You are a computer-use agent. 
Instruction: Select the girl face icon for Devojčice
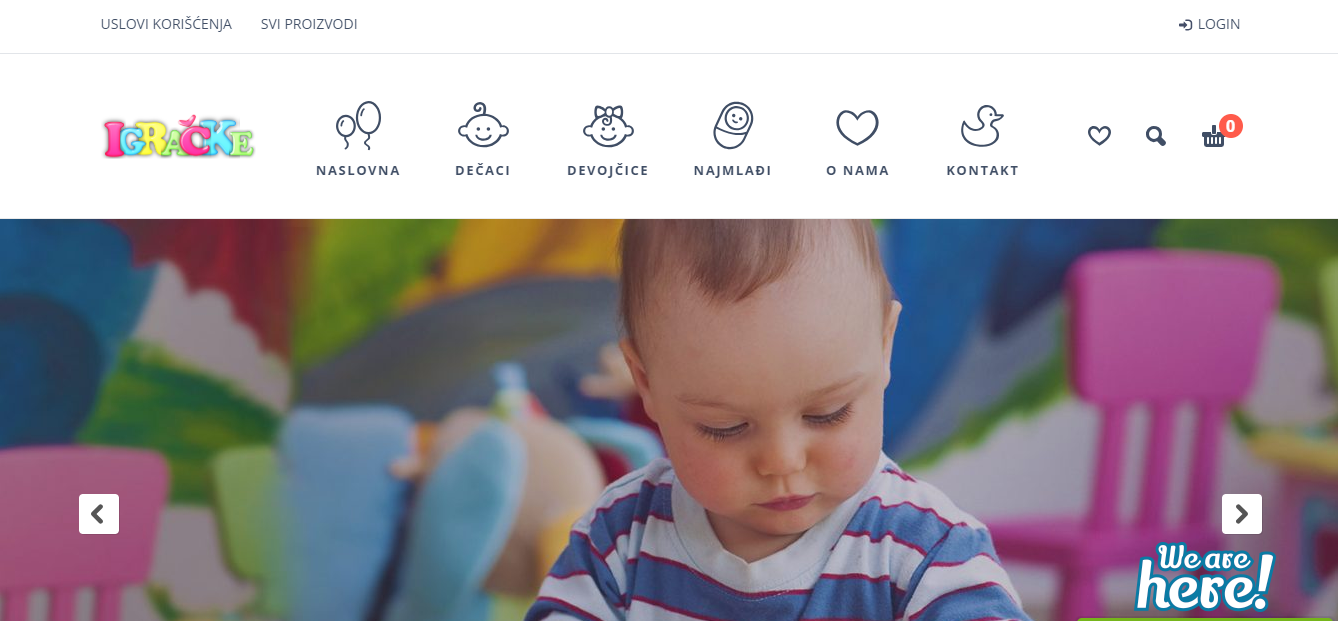tap(608, 126)
